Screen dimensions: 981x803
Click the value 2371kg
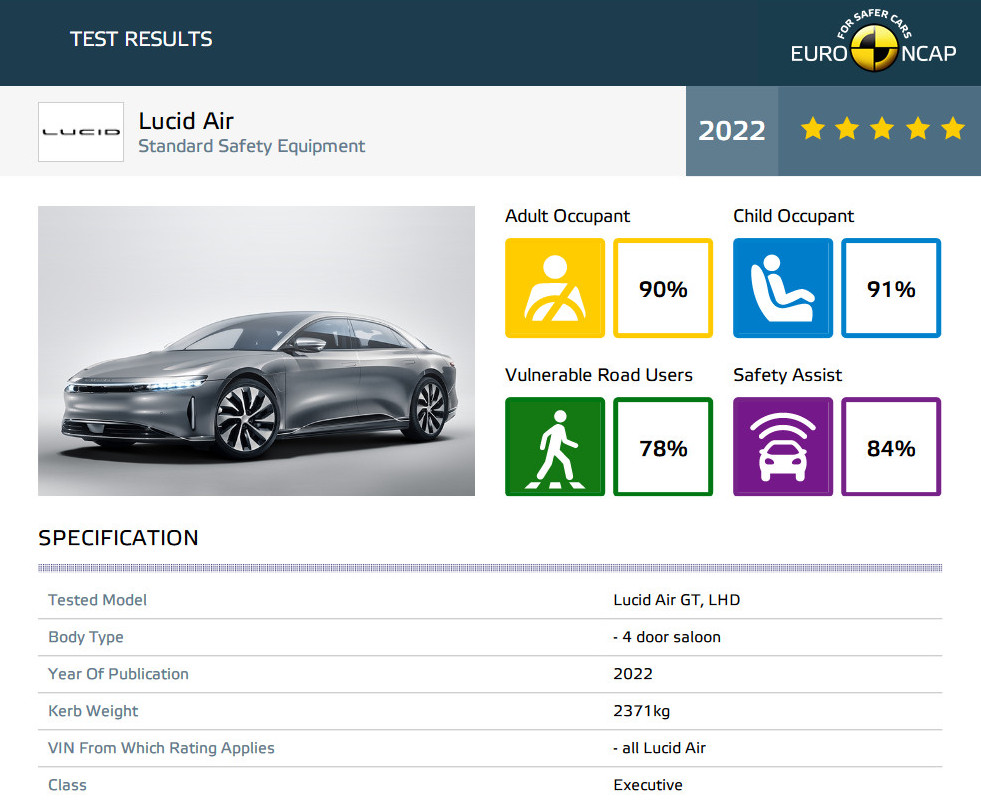click(641, 711)
